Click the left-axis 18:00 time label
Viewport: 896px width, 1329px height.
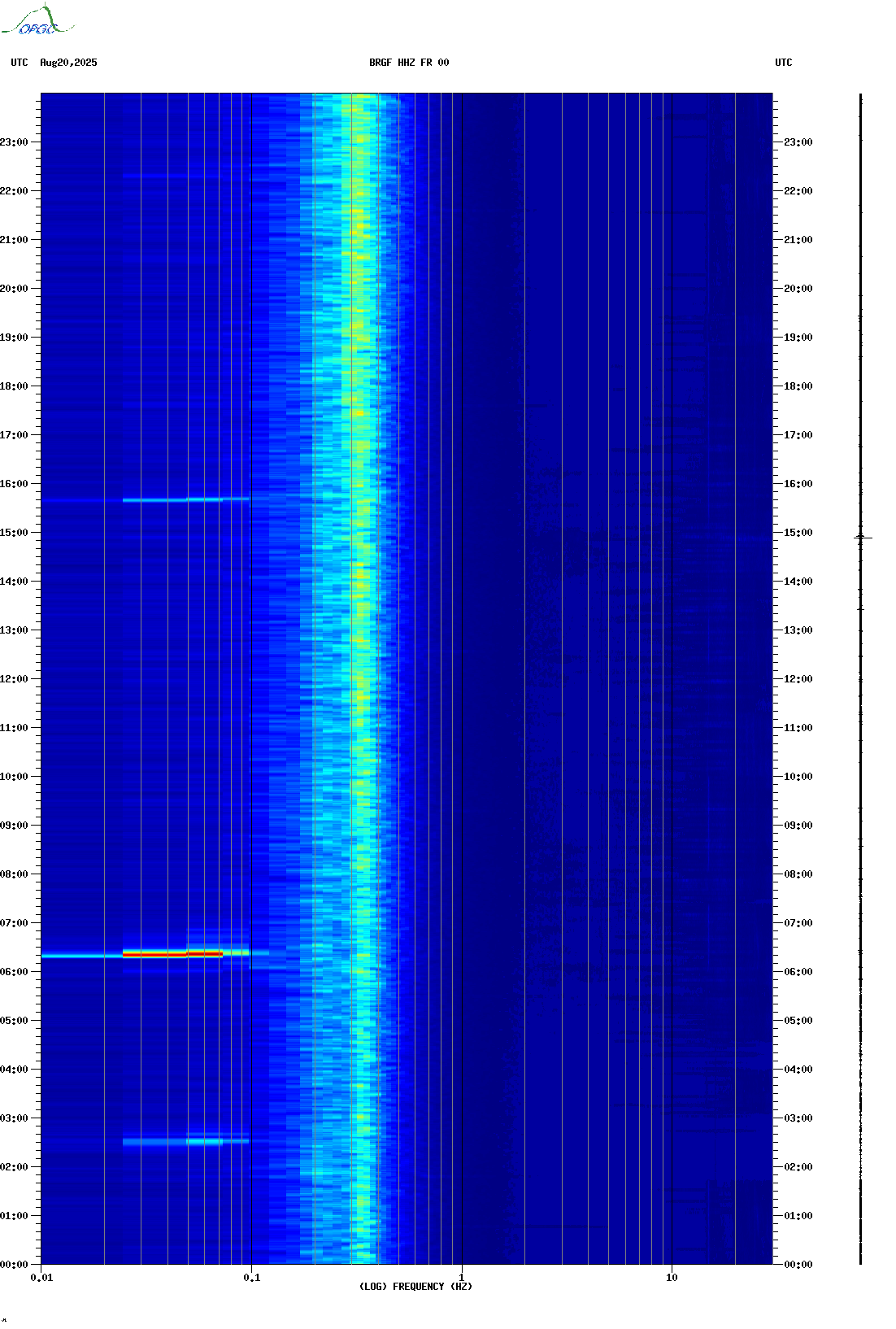click(14, 386)
